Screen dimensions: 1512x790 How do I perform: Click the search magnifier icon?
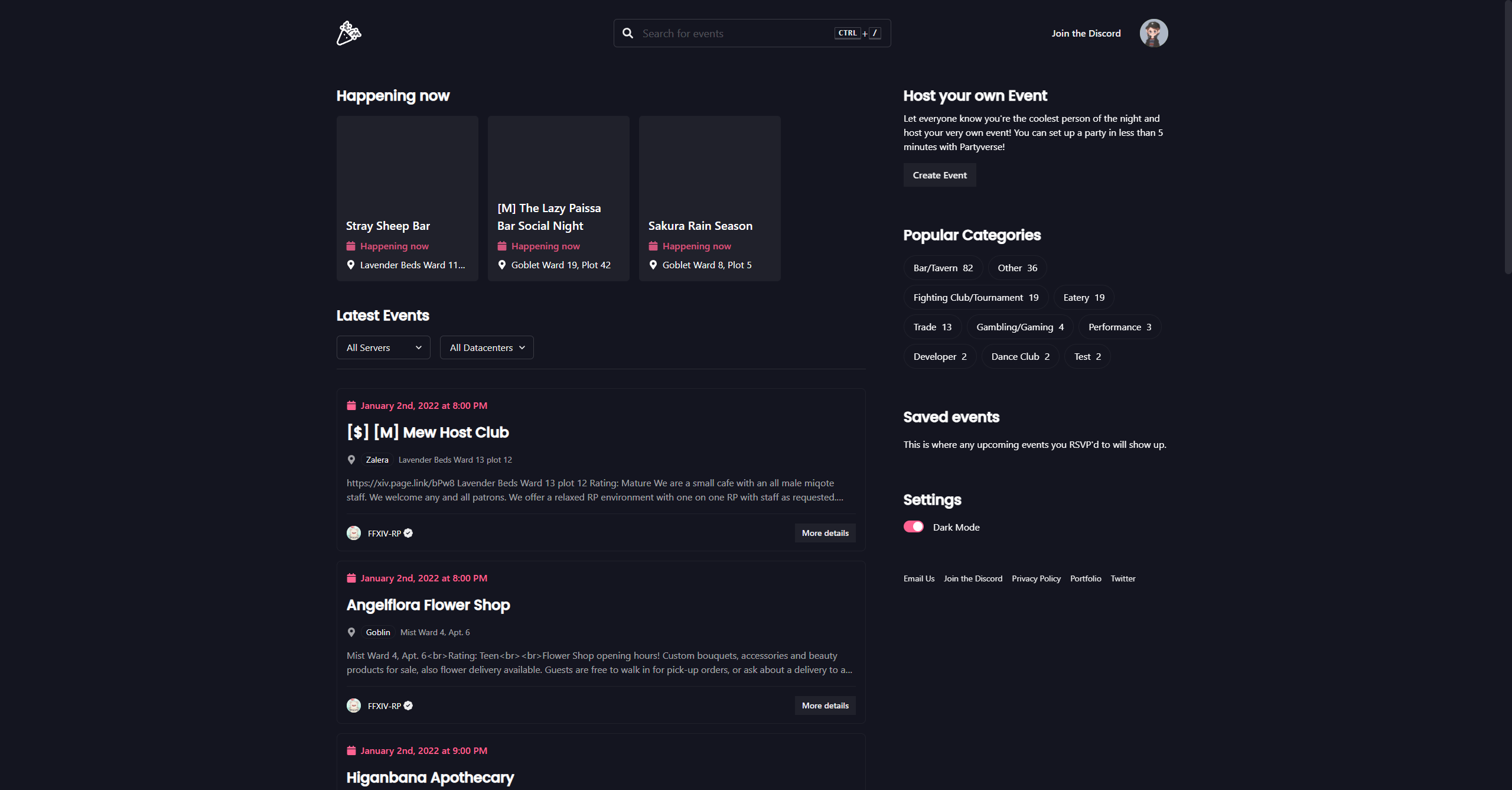(x=628, y=34)
